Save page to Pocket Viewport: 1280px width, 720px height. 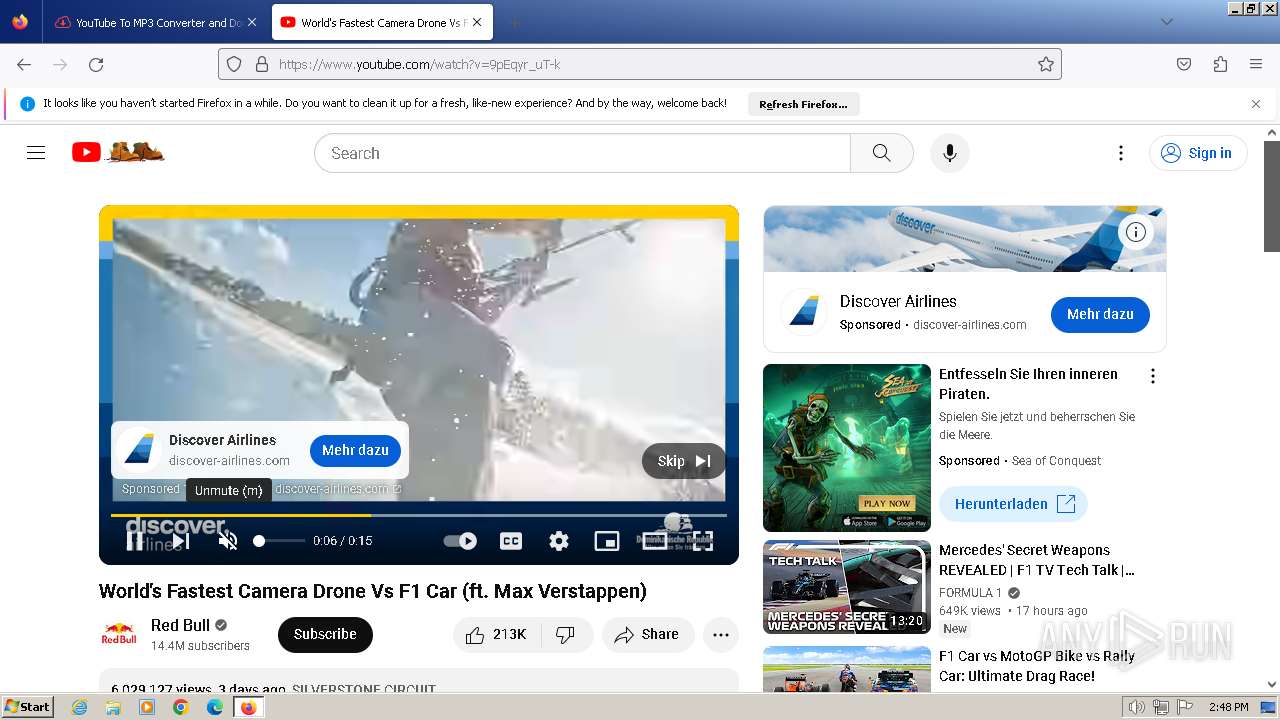[x=1184, y=64]
